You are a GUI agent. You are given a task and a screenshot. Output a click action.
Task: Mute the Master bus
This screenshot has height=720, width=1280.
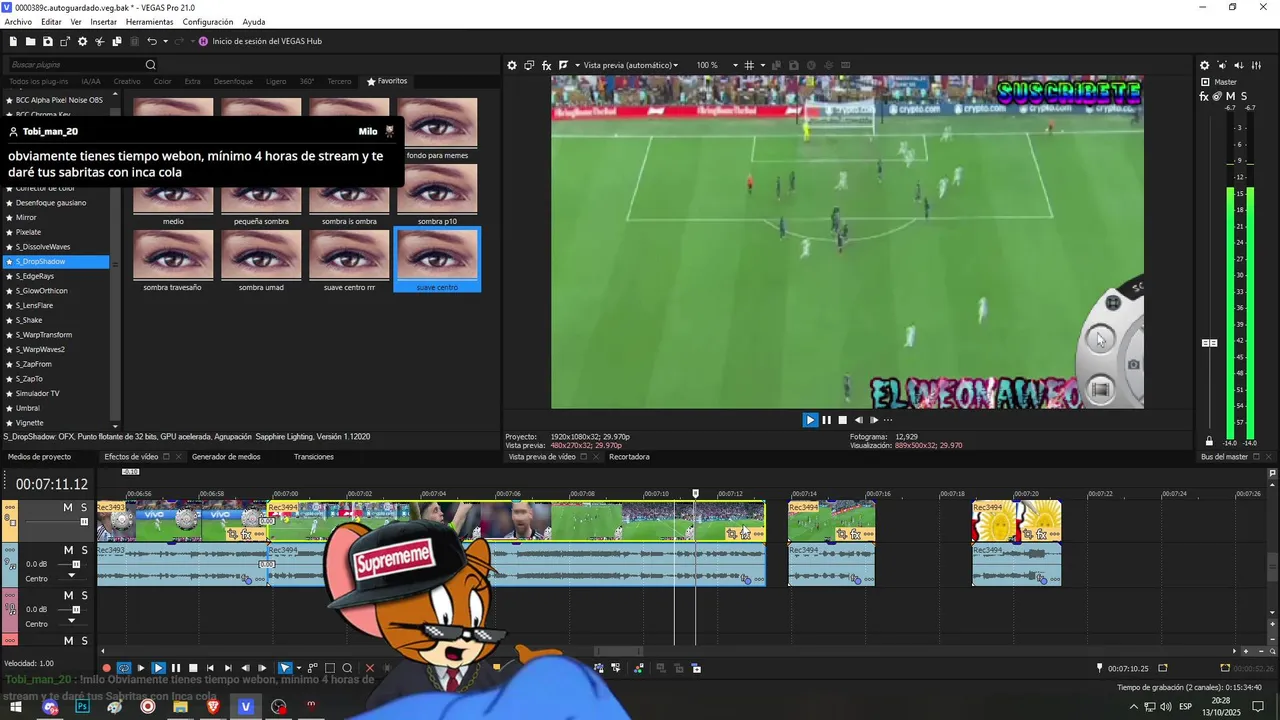1232,96
